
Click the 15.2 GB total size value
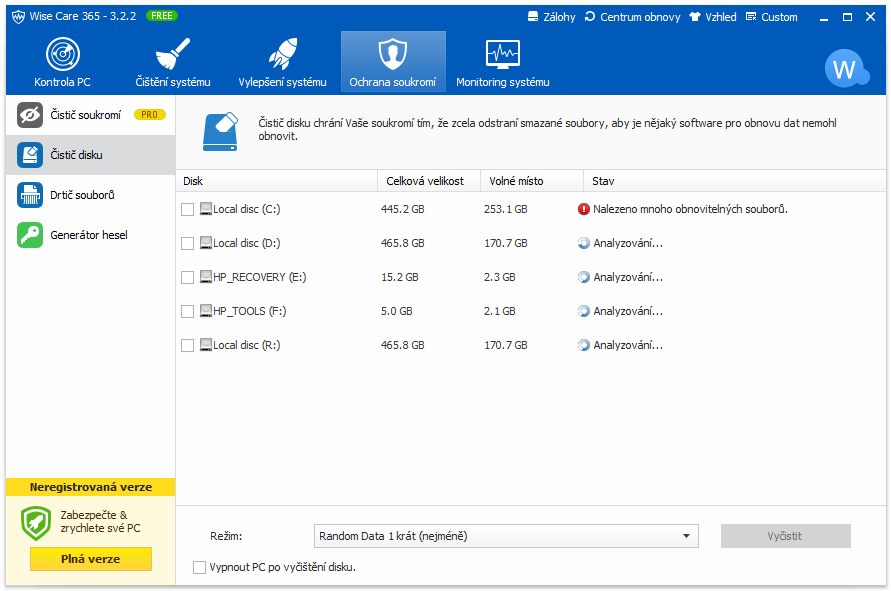click(399, 277)
